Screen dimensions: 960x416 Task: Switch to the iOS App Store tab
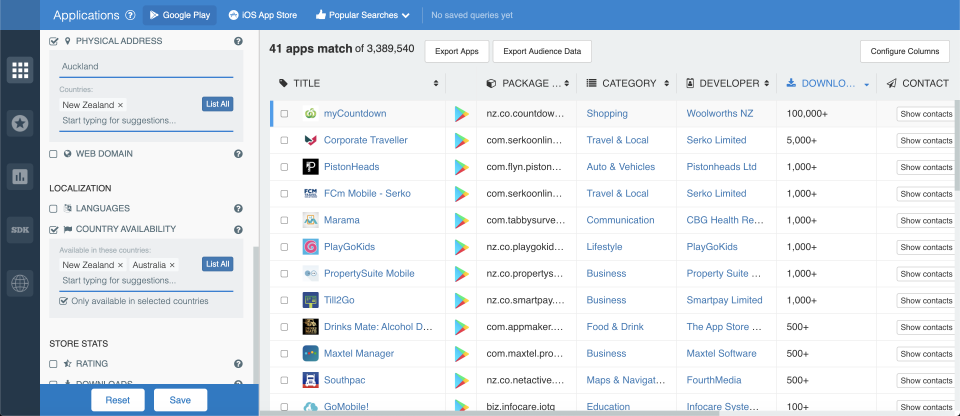click(263, 15)
